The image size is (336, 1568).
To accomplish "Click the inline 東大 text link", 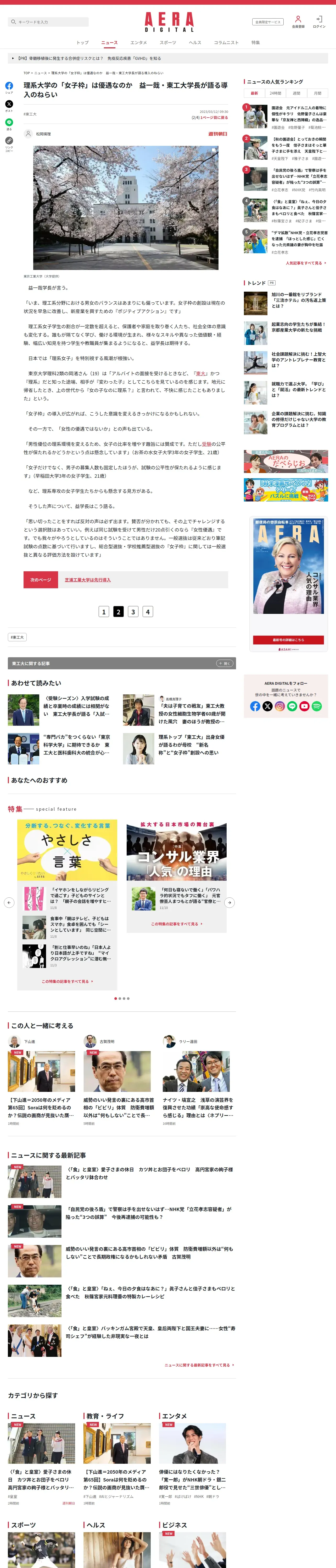I will [201, 373].
